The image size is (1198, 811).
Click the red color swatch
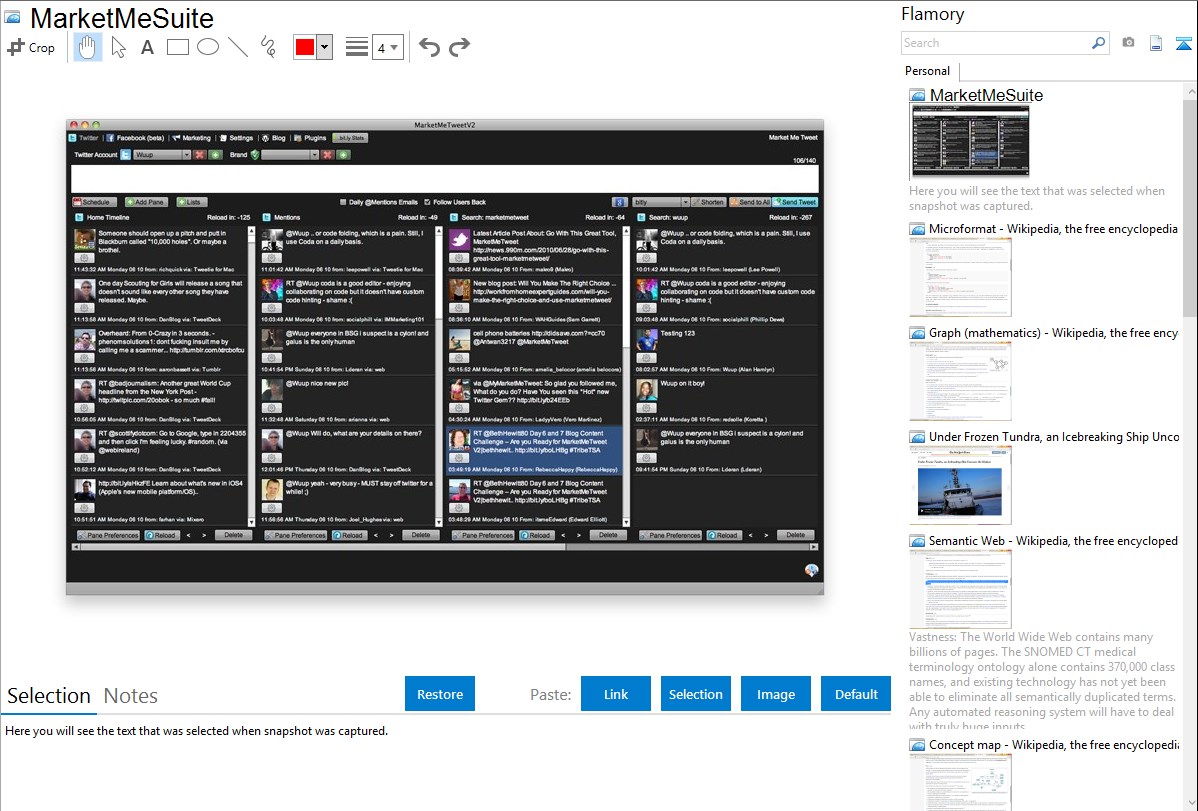[305, 47]
